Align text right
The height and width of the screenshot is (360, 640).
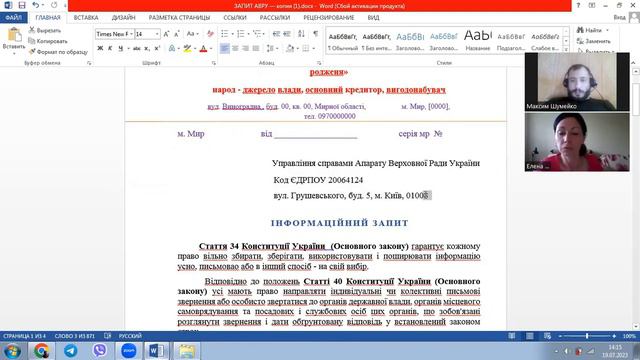coord(245,49)
